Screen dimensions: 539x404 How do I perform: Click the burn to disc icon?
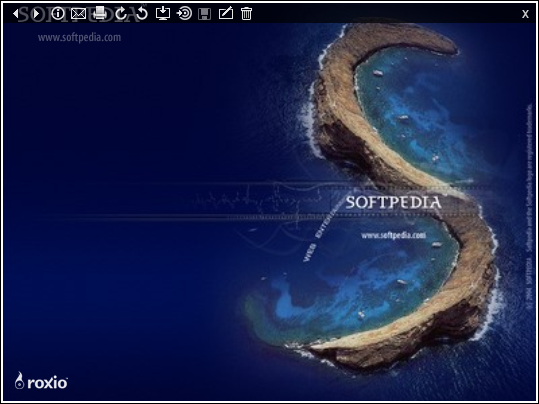184,14
